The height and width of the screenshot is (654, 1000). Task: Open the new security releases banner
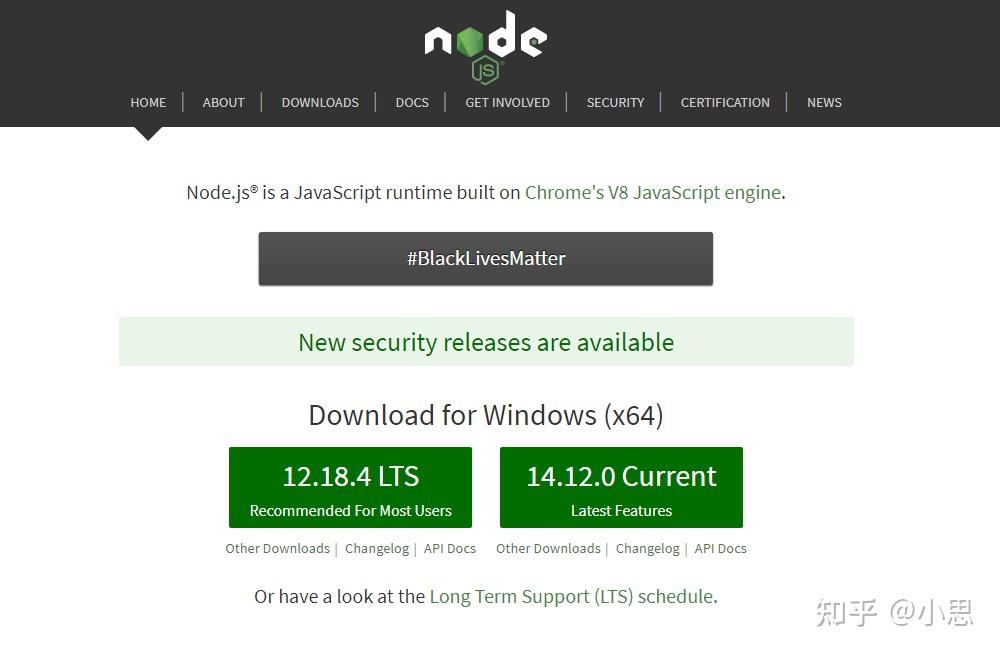(x=486, y=342)
